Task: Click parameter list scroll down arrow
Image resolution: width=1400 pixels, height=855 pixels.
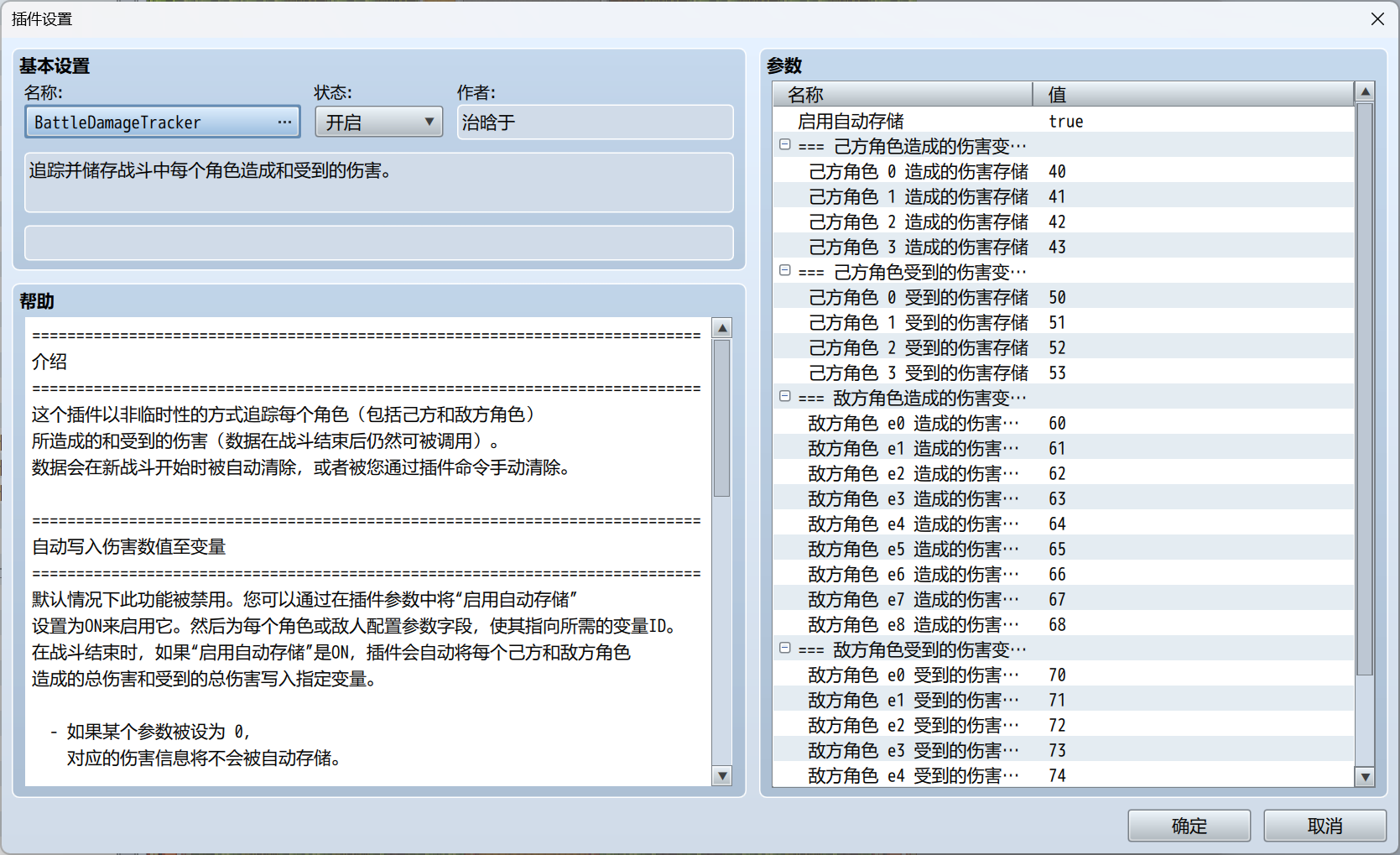Action: tap(1365, 777)
